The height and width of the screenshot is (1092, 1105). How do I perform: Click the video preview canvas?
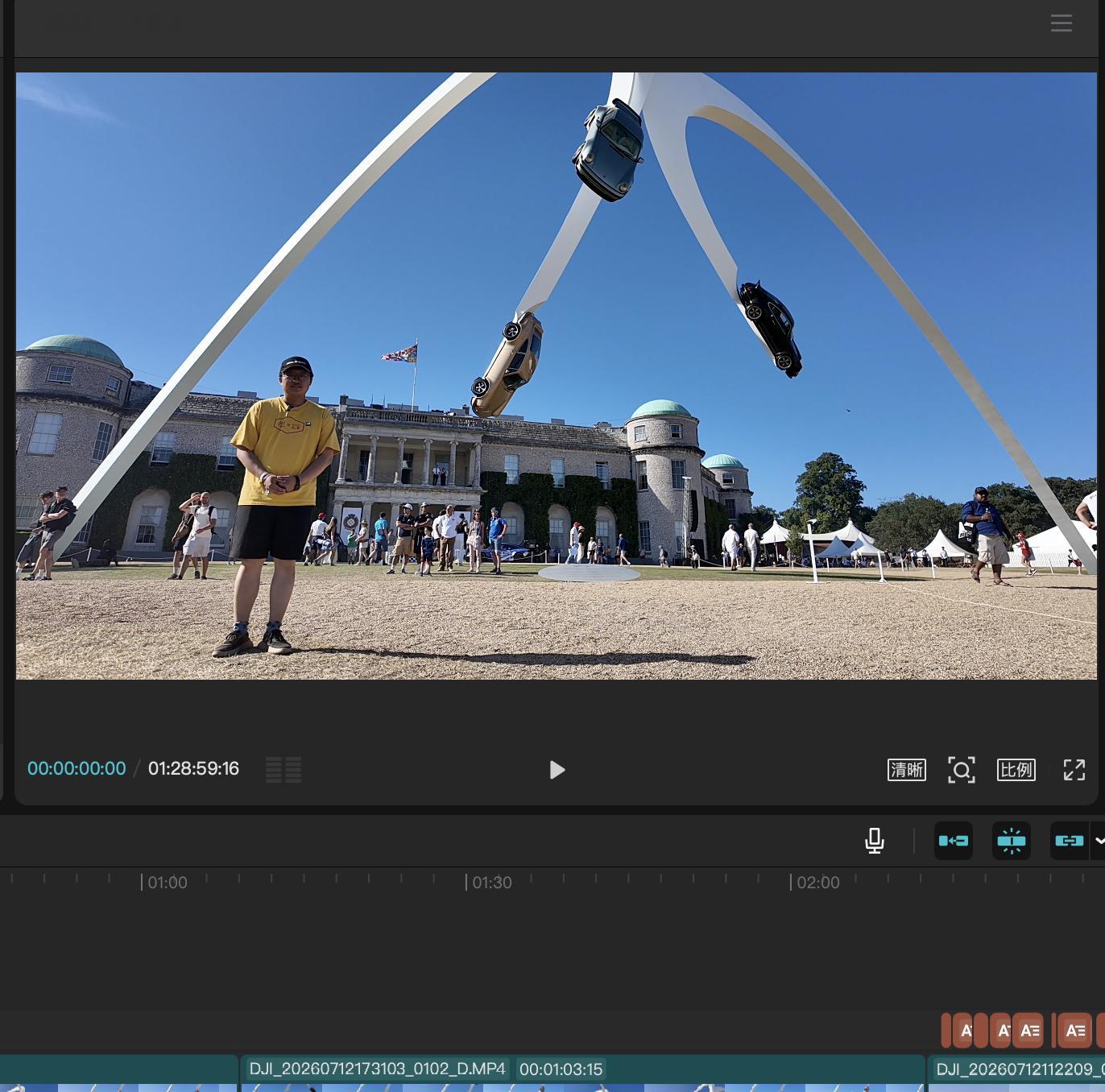(557, 376)
